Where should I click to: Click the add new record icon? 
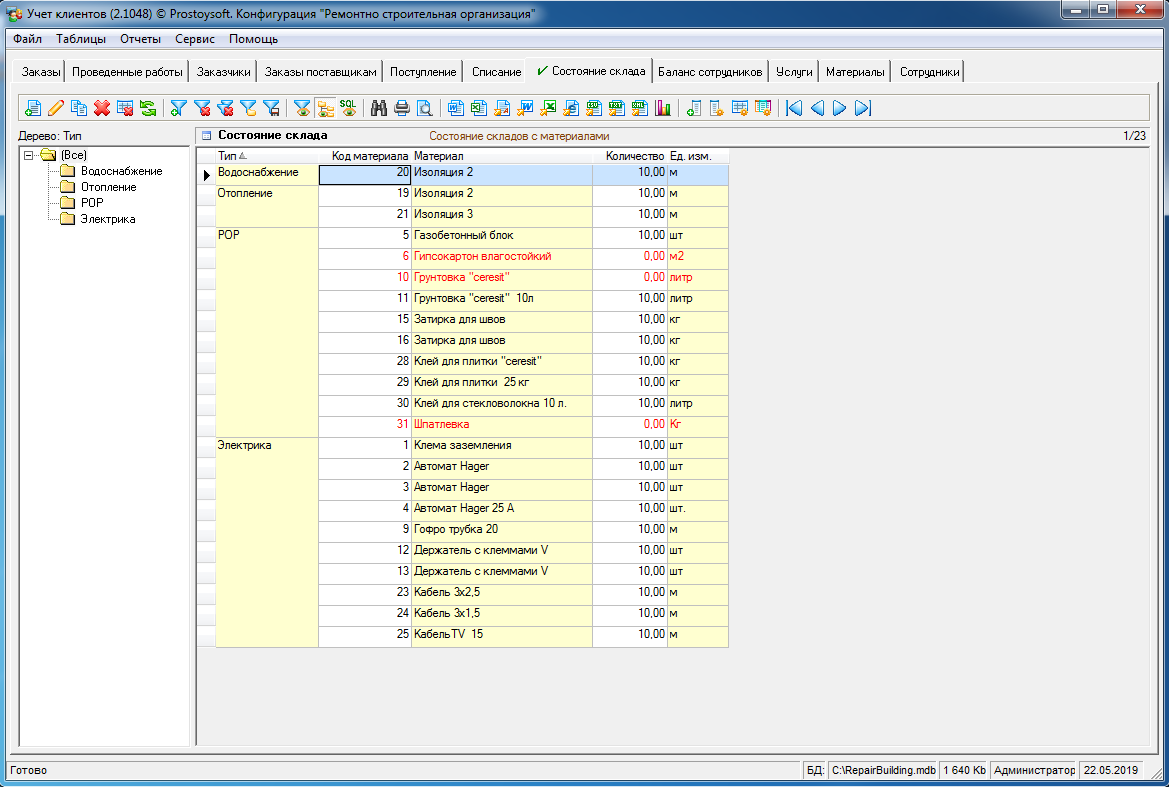point(33,108)
